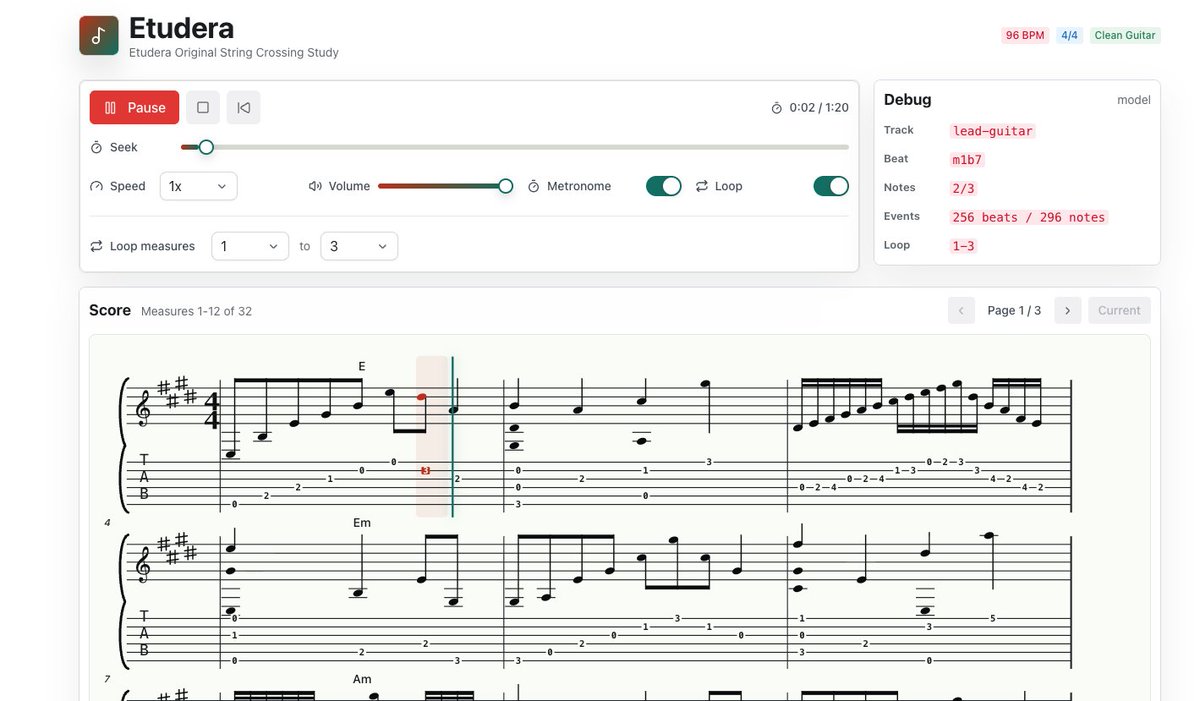Click the Volume speaker icon
The image size is (1200, 701).
pos(315,186)
